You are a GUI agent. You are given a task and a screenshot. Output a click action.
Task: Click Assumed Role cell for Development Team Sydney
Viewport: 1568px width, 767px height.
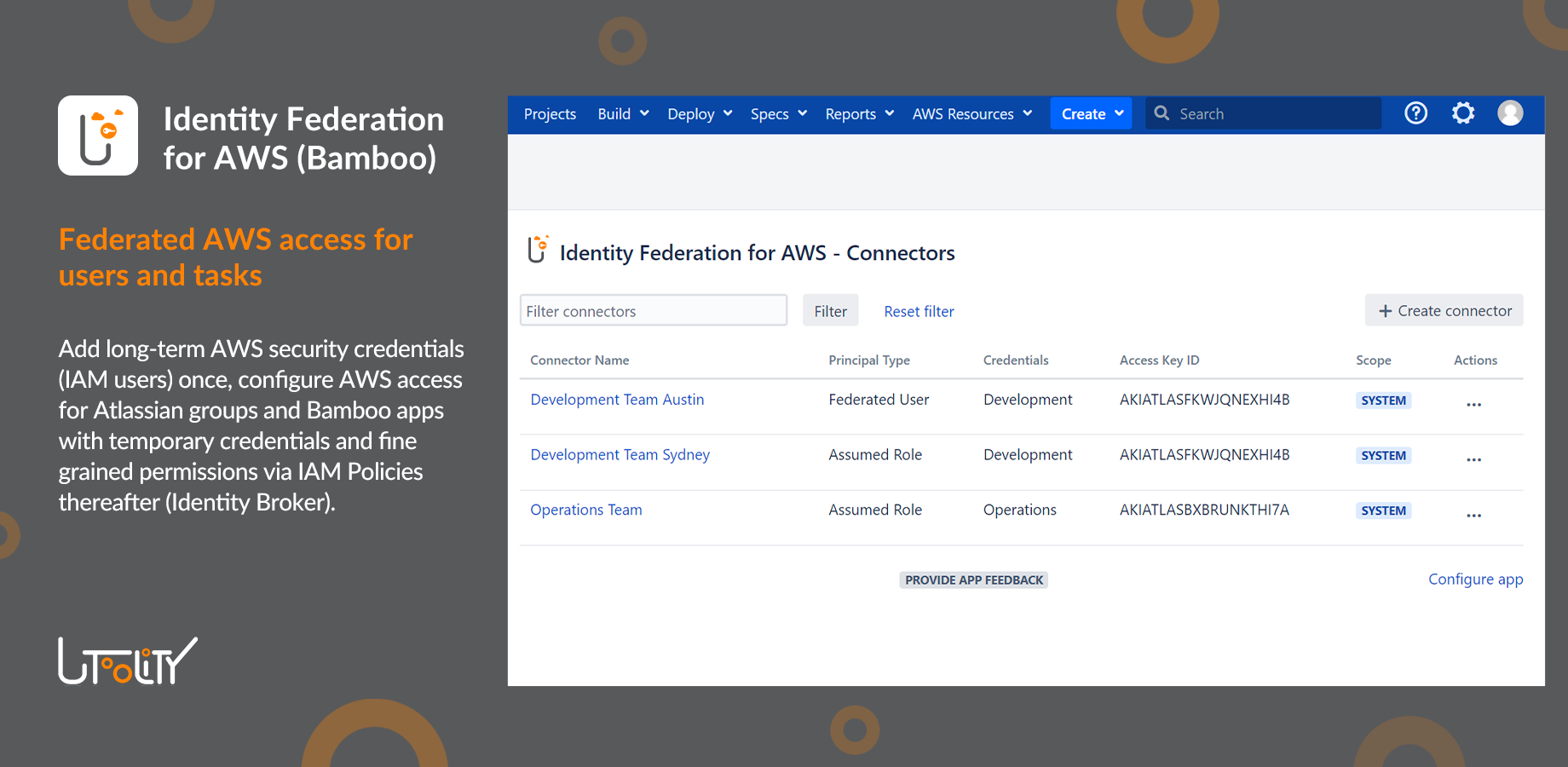pyautogui.click(x=875, y=455)
